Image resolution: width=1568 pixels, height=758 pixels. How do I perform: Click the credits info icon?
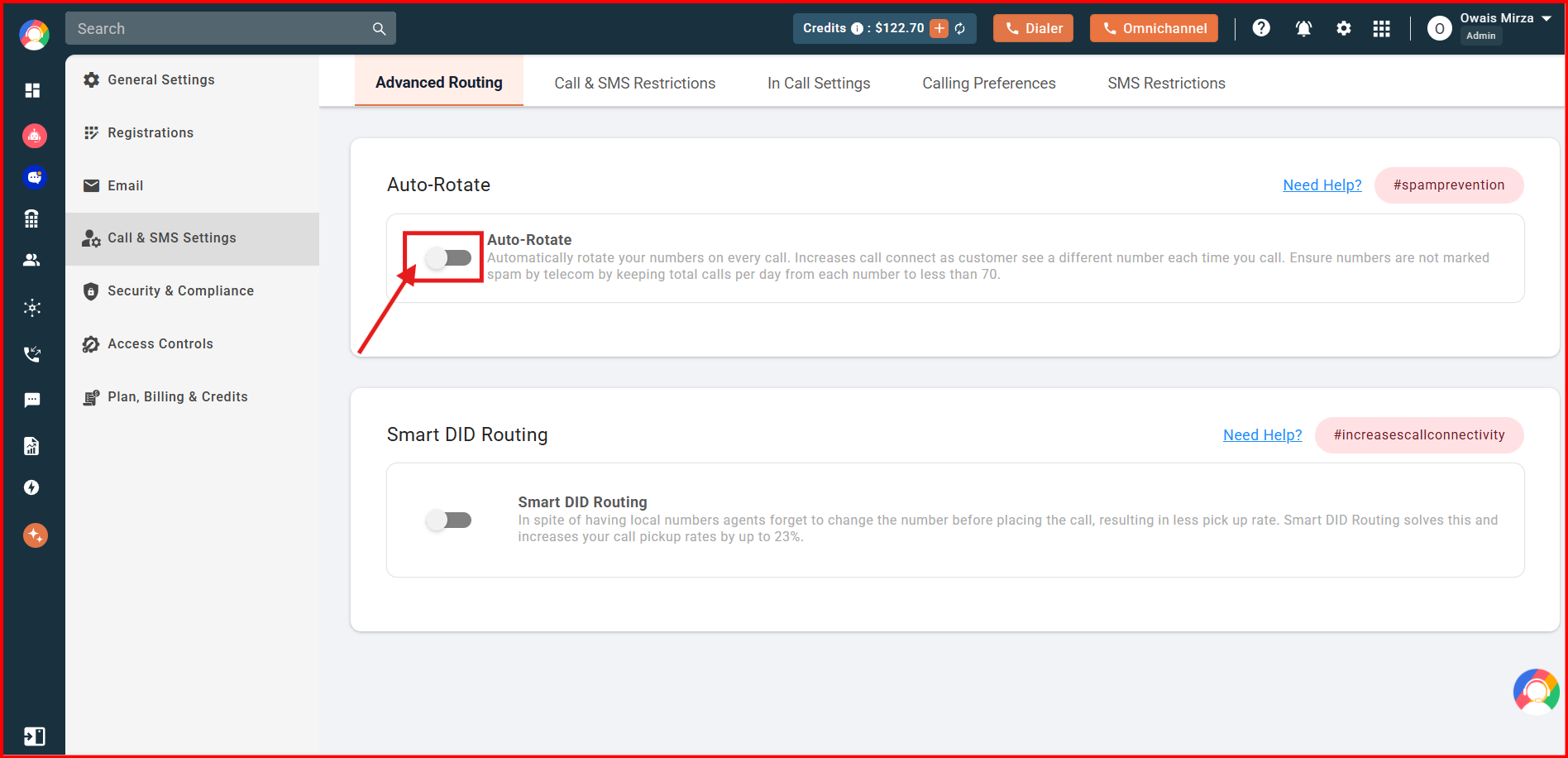pos(857,28)
